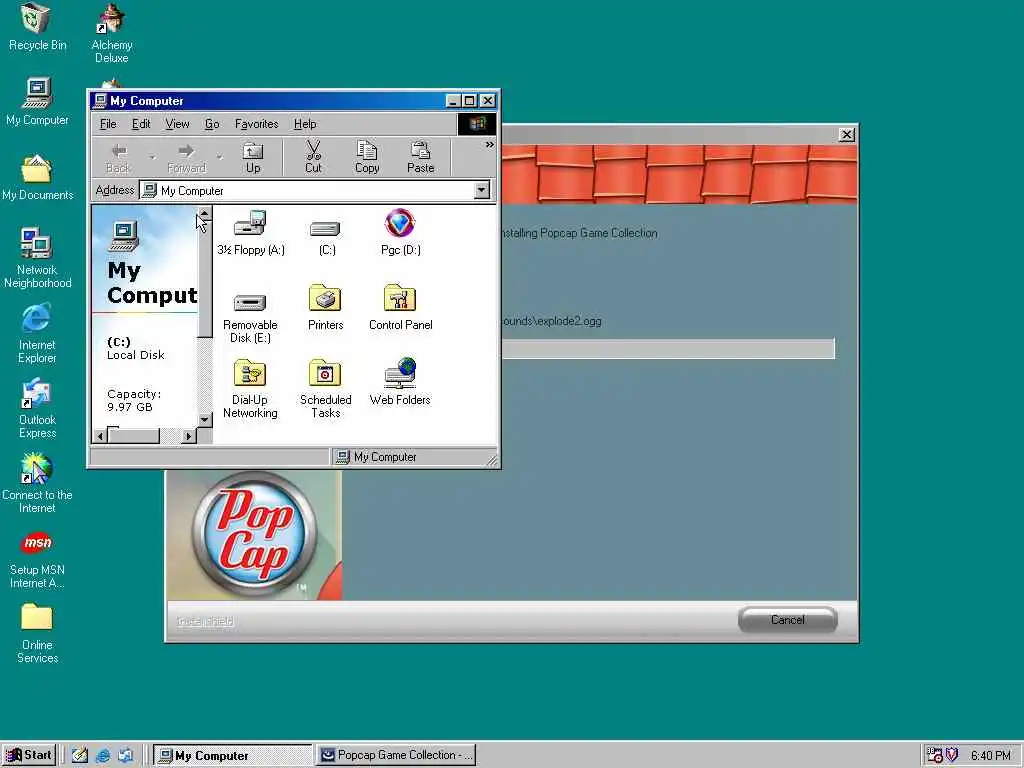Click the "Capacity: 9.97 GB" text
Viewport: 1024px width, 768px height.
134,400
